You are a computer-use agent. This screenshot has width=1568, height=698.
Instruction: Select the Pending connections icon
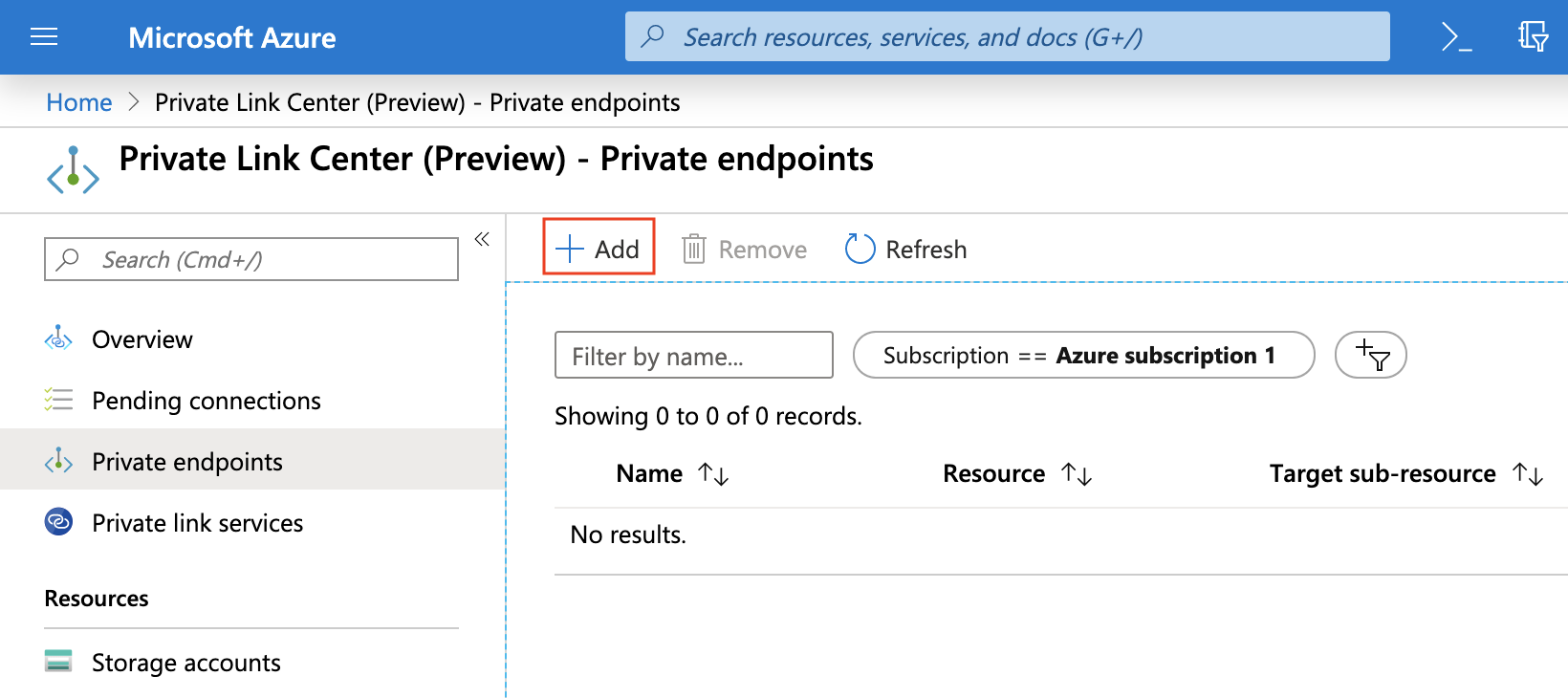[58, 400]
